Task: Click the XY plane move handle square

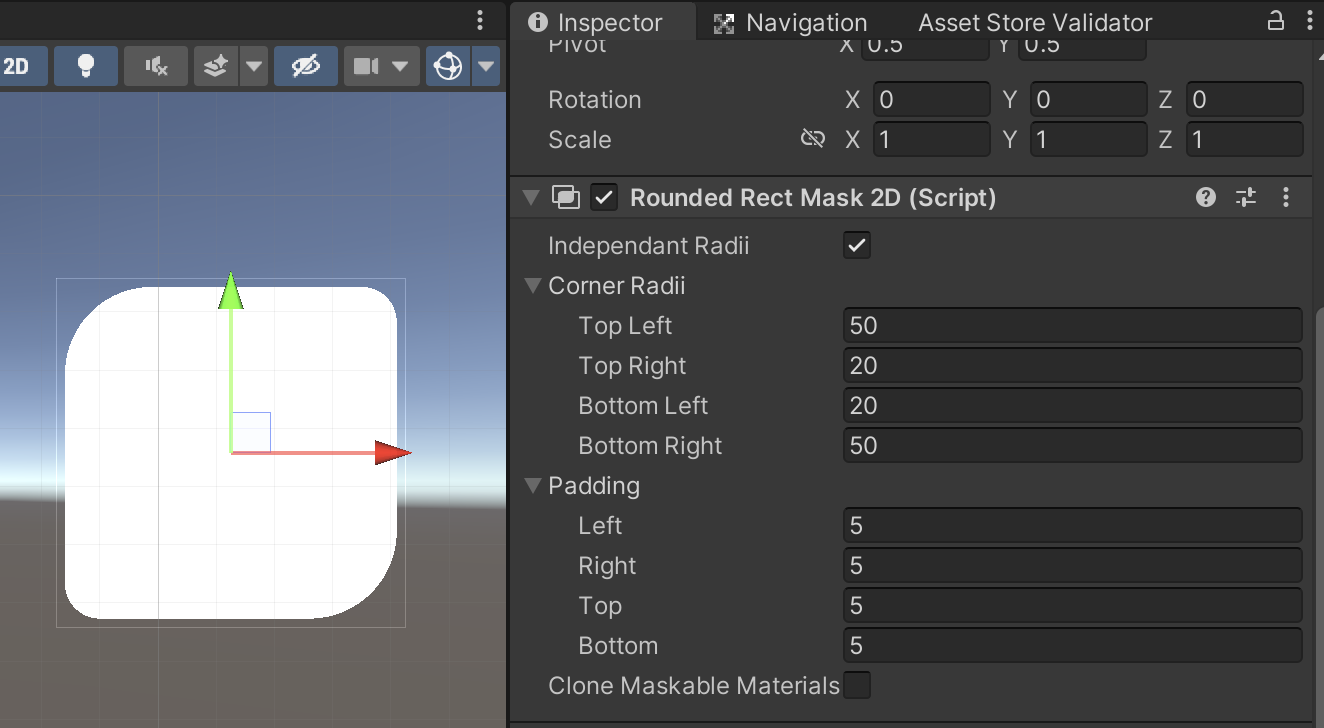Action: click(x=251, y=432)
